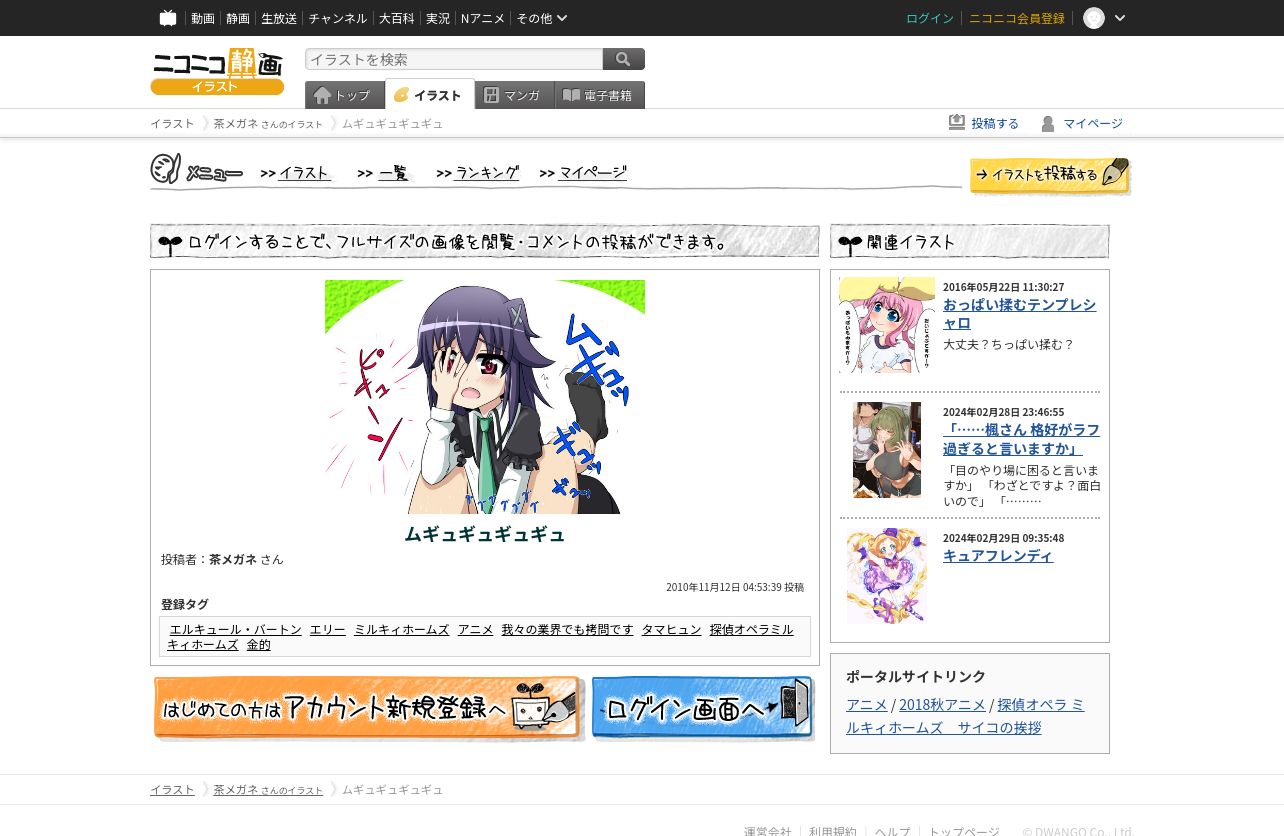Click the マイページ person icon
1284x836 pixels.
1048,123
